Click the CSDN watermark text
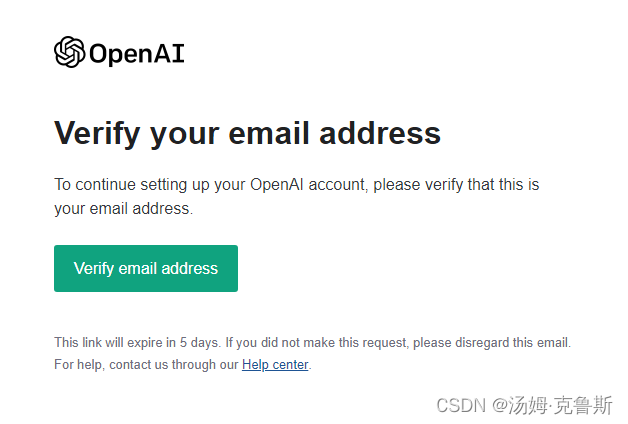 pyautogui.click(x=459, y=405)
